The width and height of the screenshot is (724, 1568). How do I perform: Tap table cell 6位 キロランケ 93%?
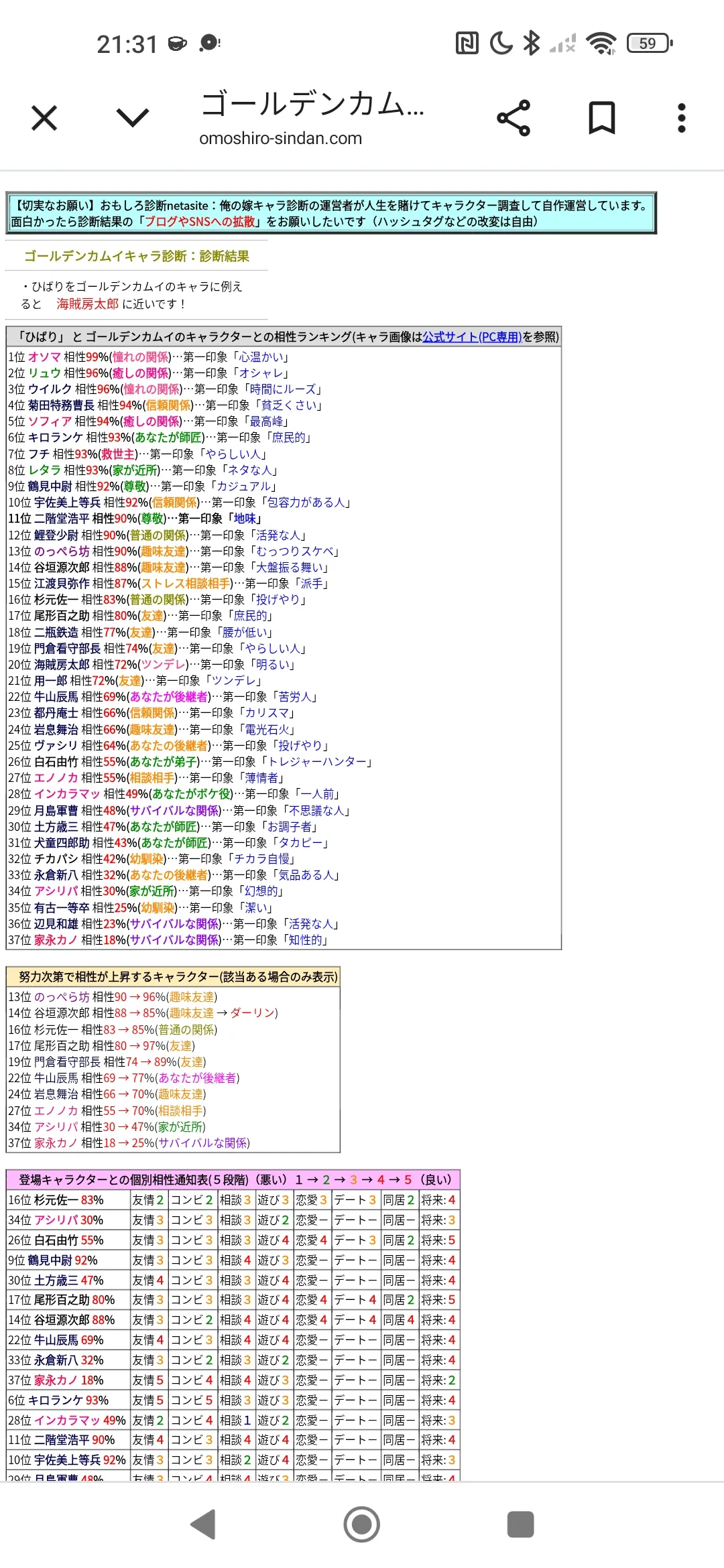click(68, 1400)
